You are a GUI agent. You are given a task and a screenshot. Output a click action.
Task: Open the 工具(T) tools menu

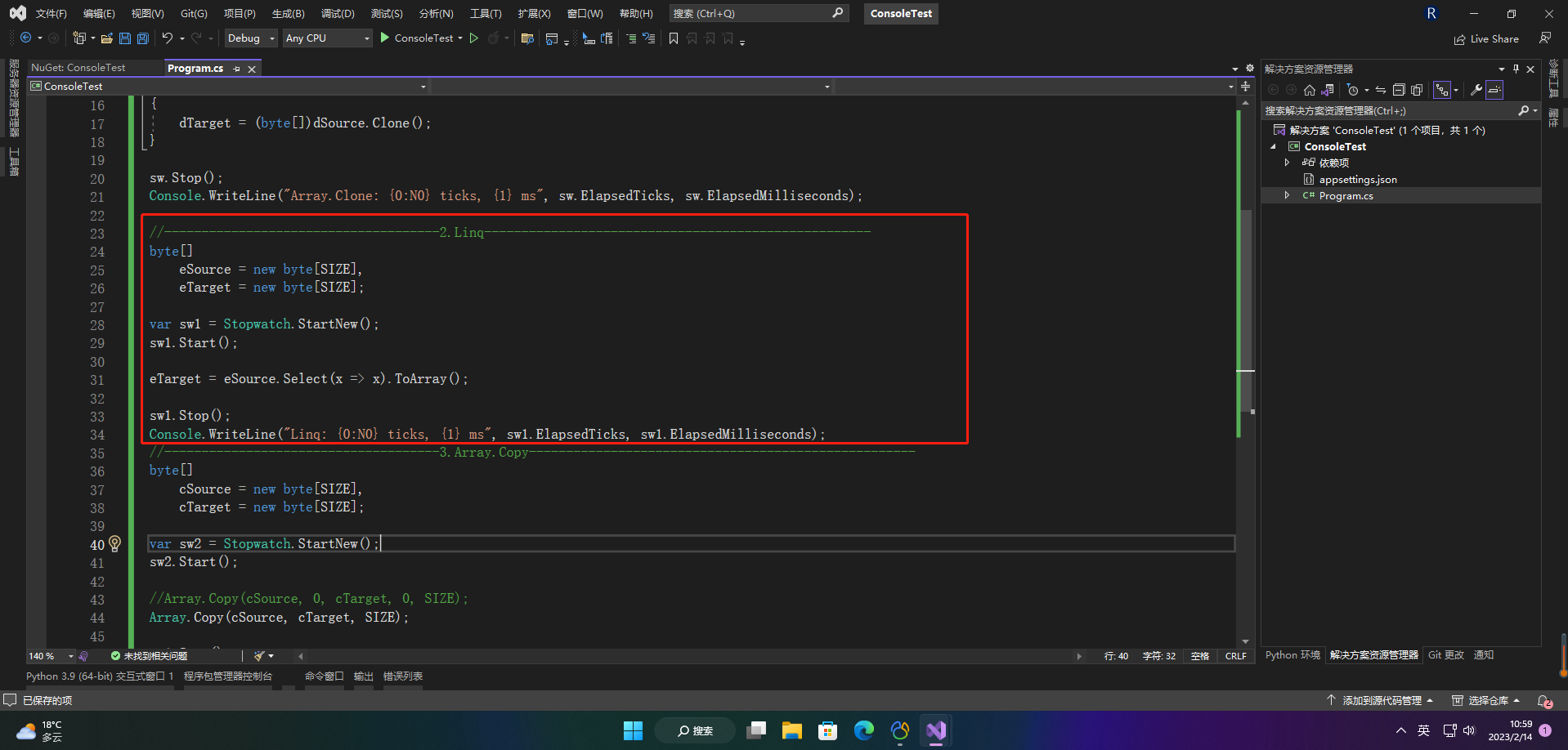(486, 13)
